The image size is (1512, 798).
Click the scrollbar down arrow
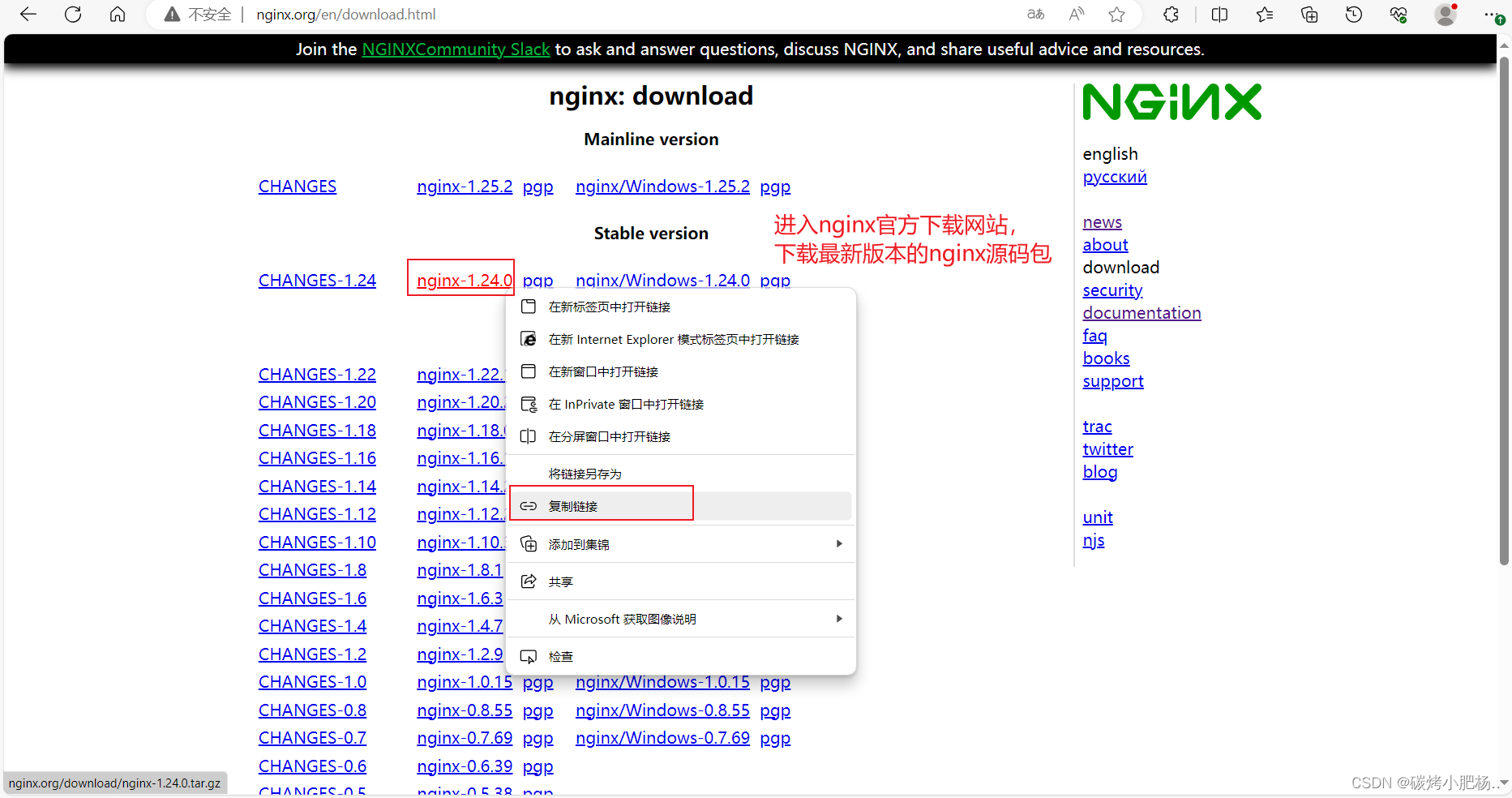[x=1505, y=783]
